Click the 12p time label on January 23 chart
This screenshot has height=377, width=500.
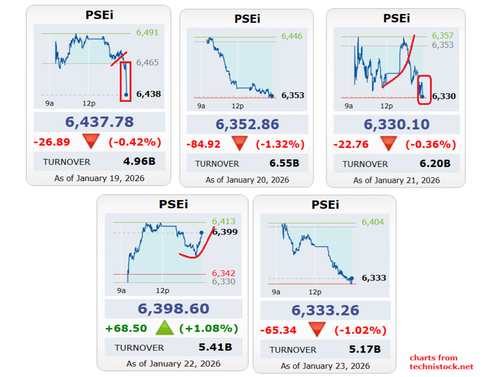click(x=315, y=292)
